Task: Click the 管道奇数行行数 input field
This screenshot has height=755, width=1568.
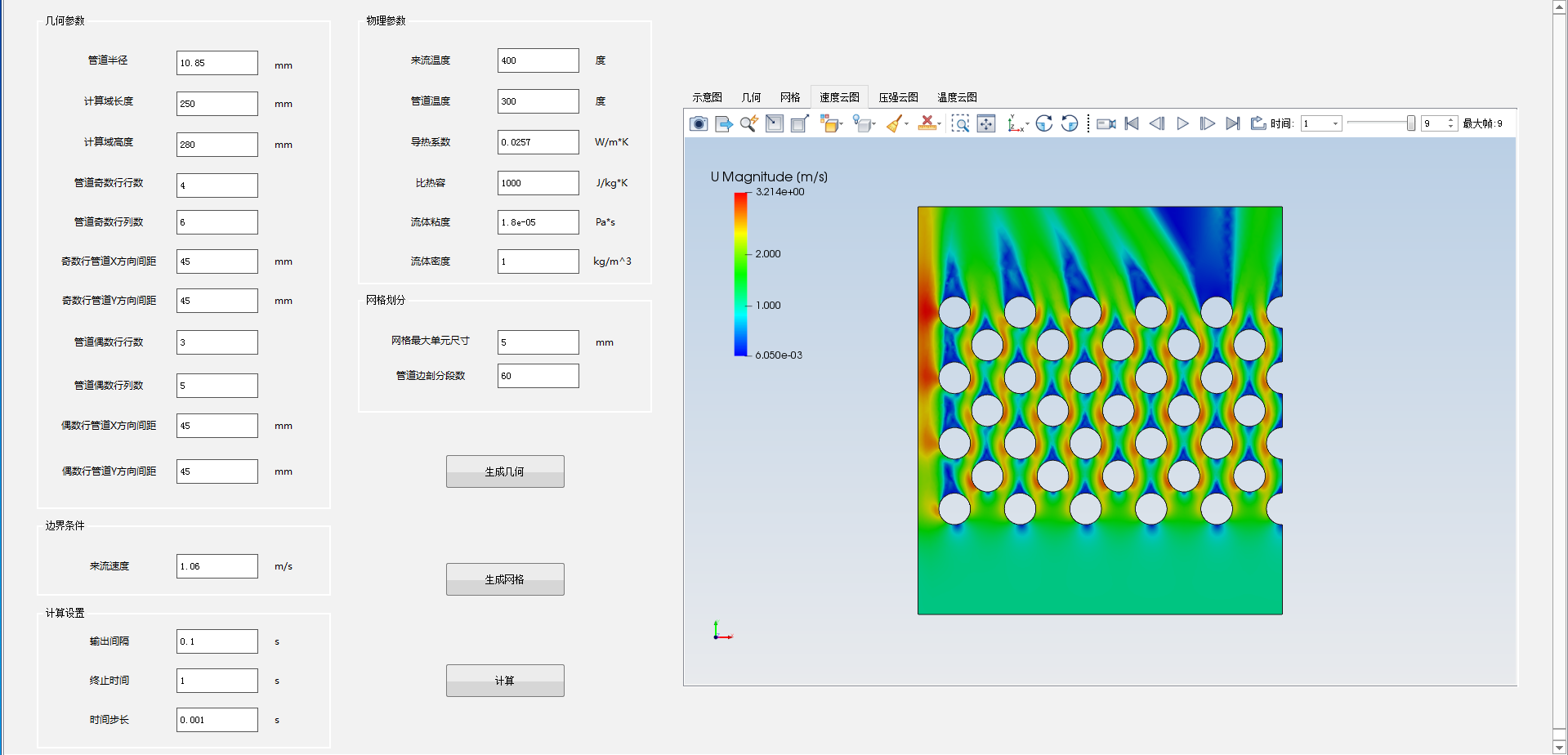Action: 217,185
